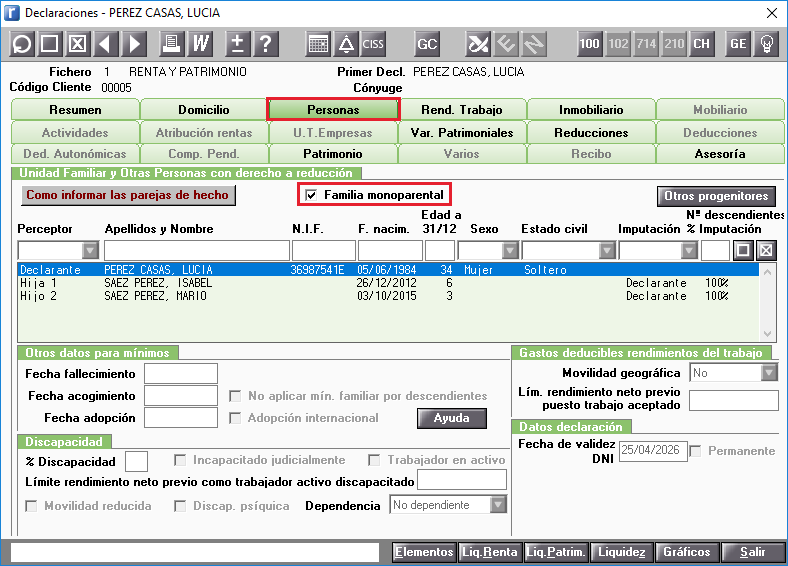Viewport: 788px width, 566px height.
Task: Click the Gráficos button
Action: coord(687,552)
